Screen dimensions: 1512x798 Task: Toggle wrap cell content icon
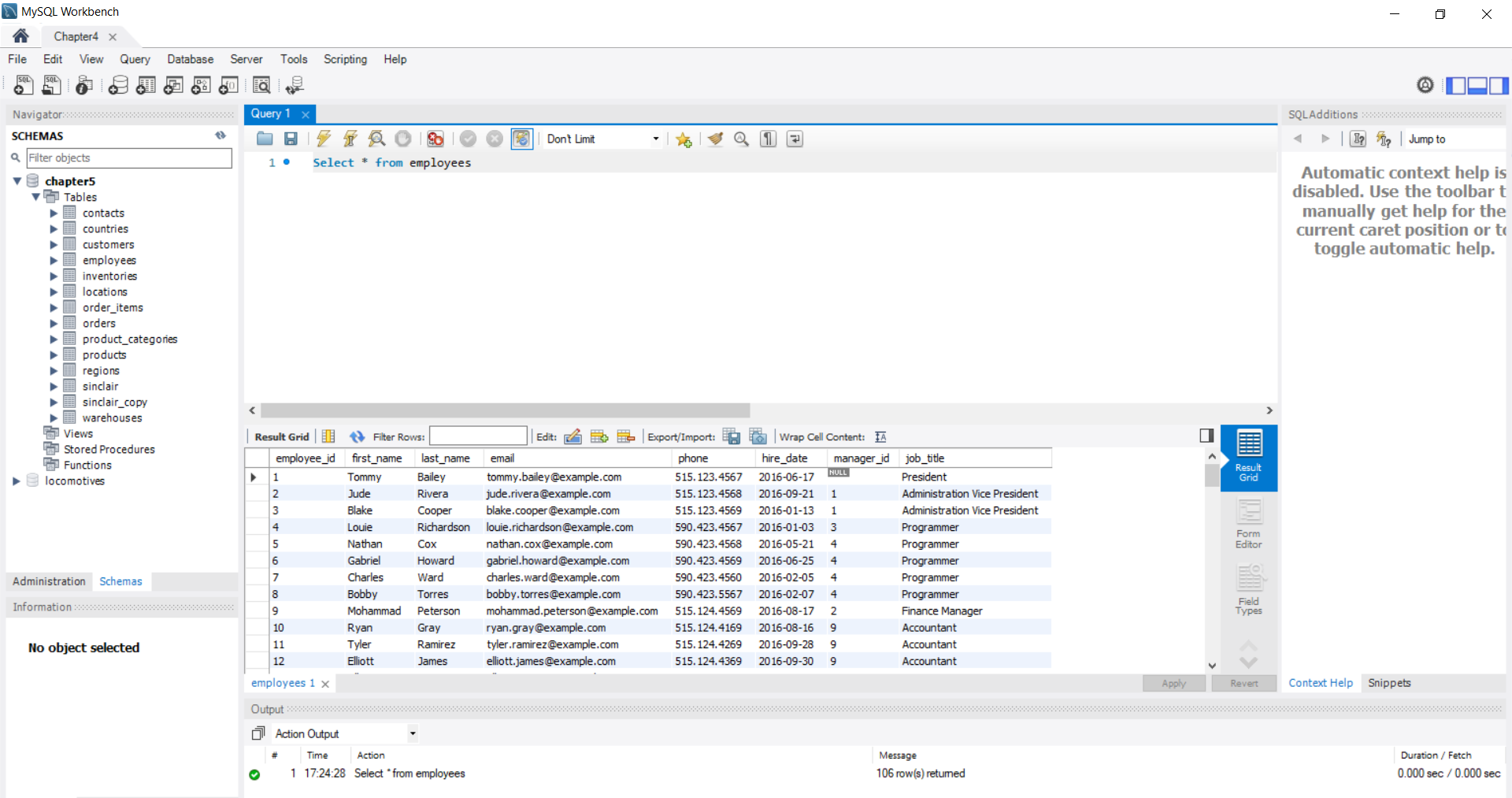click(x=880, y=436)
